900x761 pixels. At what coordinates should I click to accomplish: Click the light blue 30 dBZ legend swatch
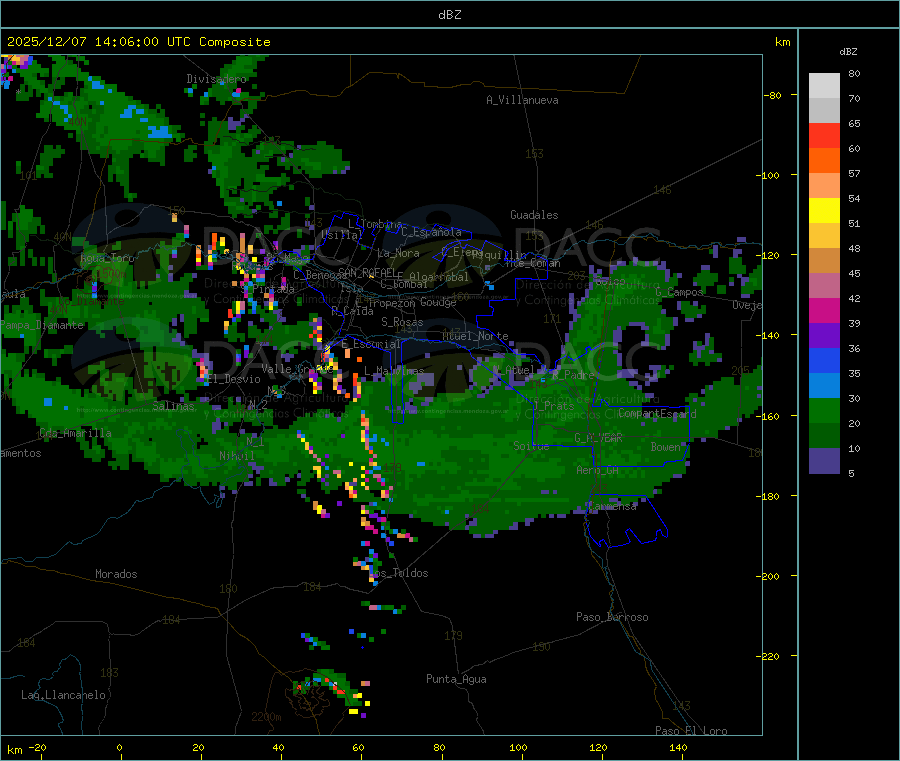pos(824,386)
